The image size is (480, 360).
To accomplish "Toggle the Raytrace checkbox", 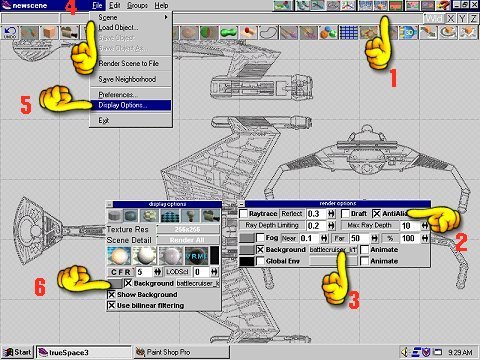I will 243,213.
